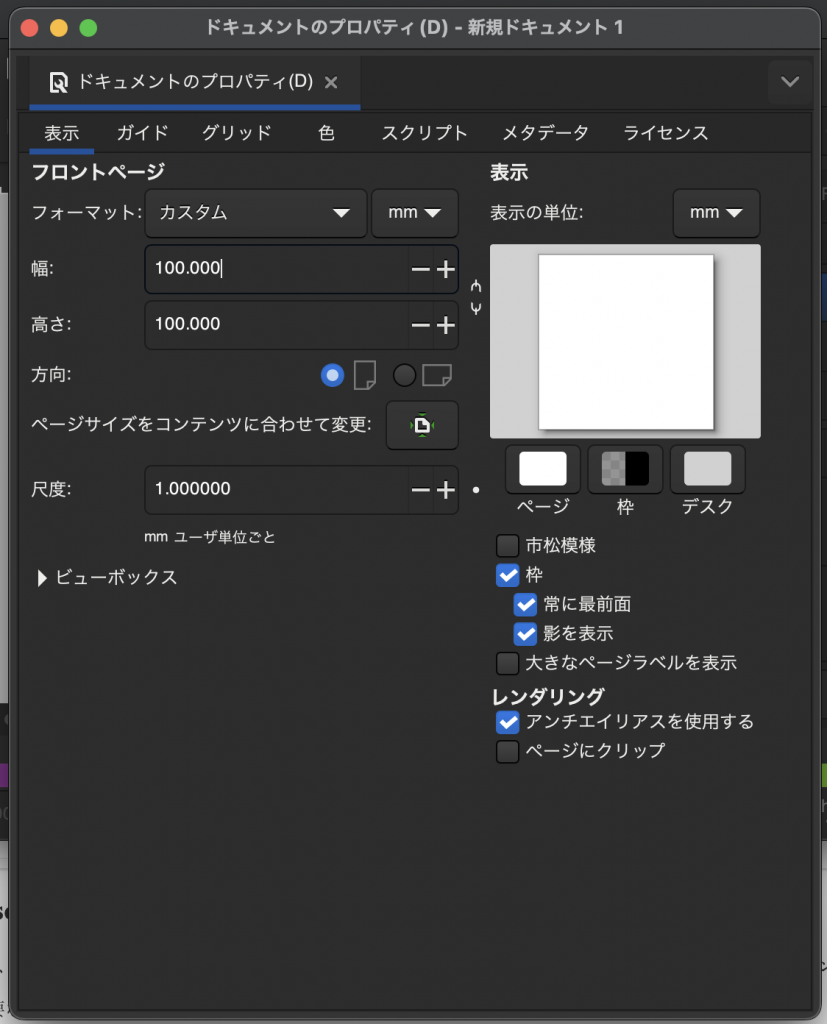Decrease 尺度 scale with minus button
Viewport: 827px width, 1024px height.
(x=421, y=490)
